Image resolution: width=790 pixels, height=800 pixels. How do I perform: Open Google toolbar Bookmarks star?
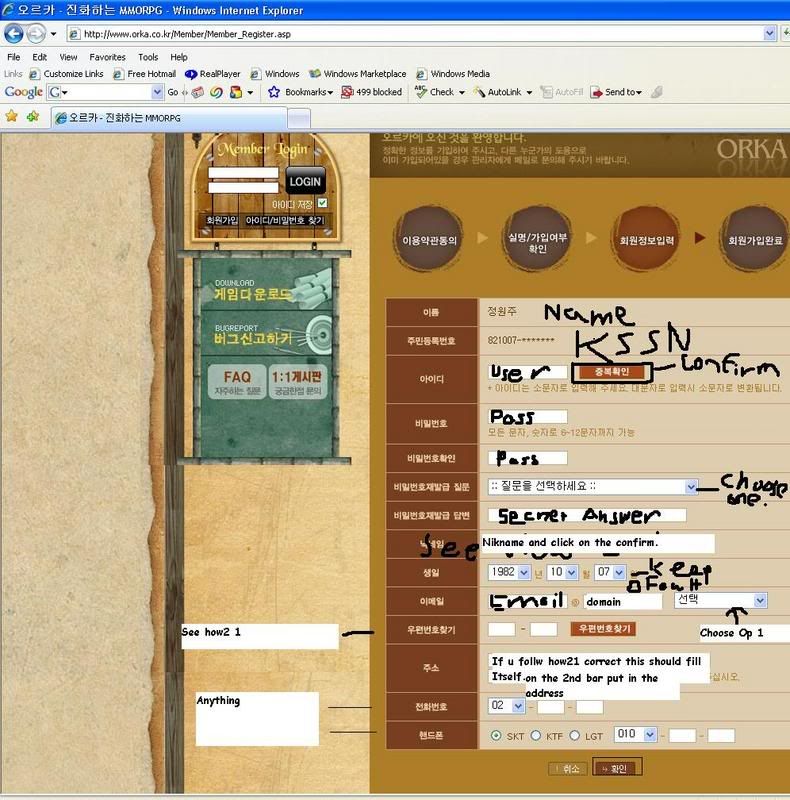[274, 92]
